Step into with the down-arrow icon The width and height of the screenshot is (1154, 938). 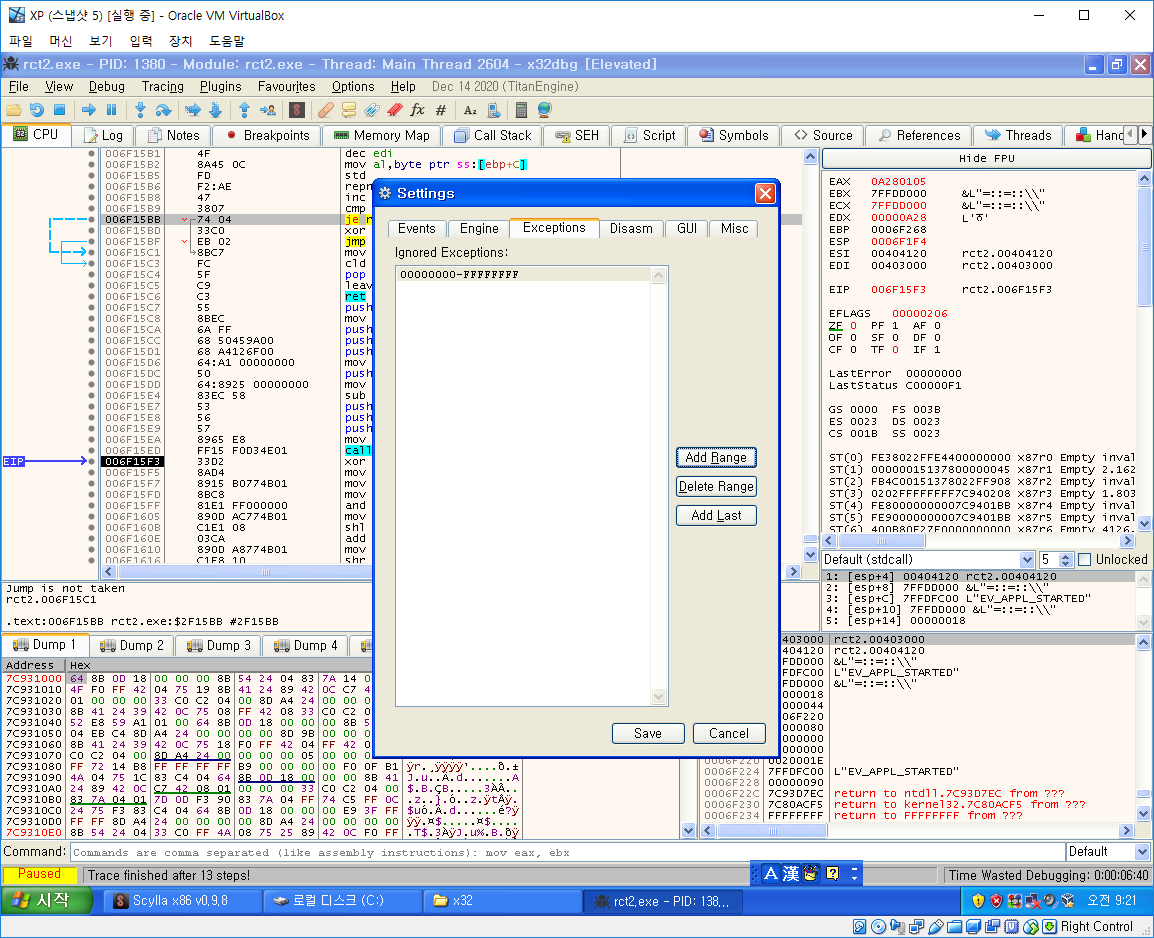[141, 110]
